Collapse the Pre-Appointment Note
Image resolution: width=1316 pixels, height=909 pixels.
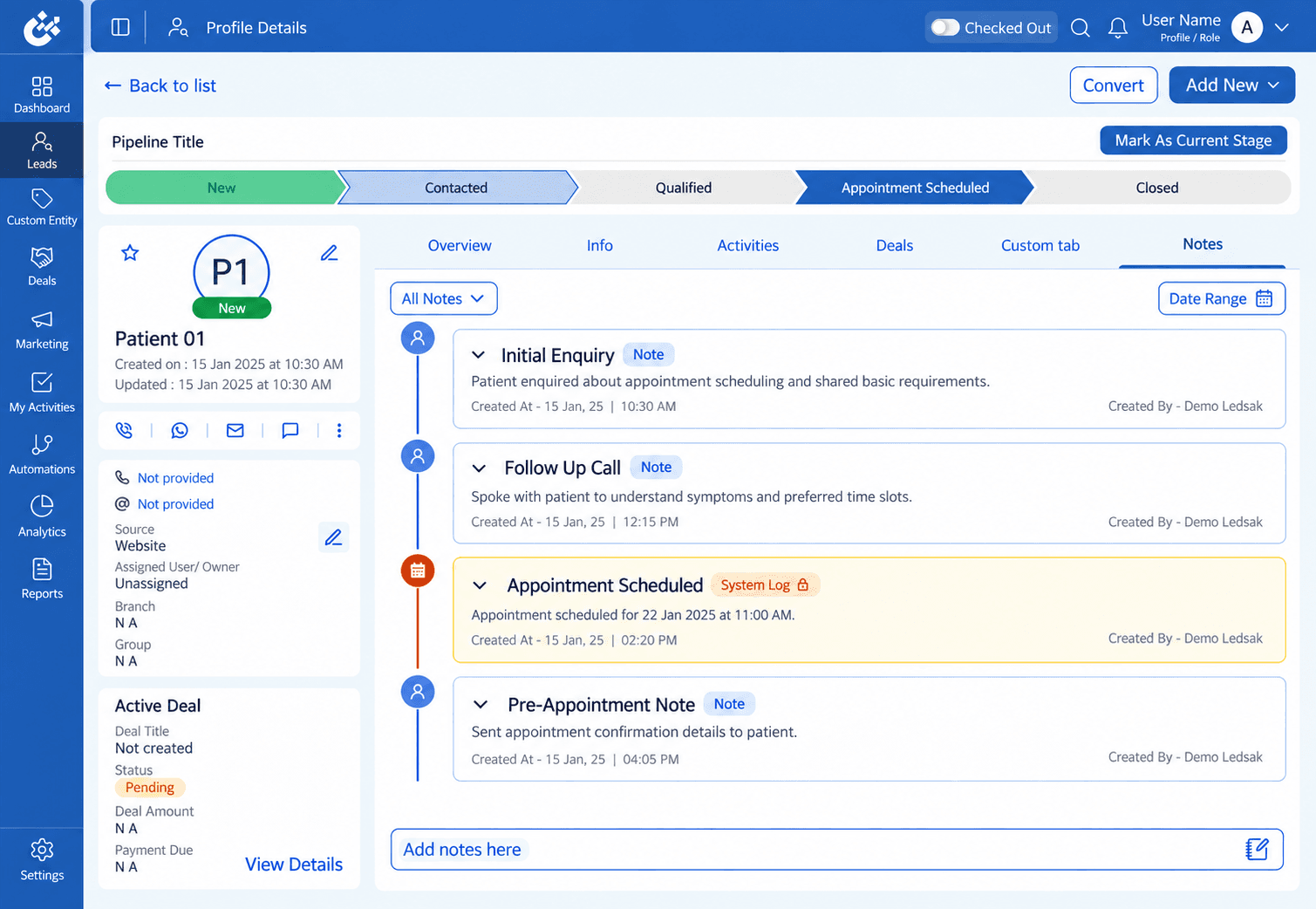[481, 705]
